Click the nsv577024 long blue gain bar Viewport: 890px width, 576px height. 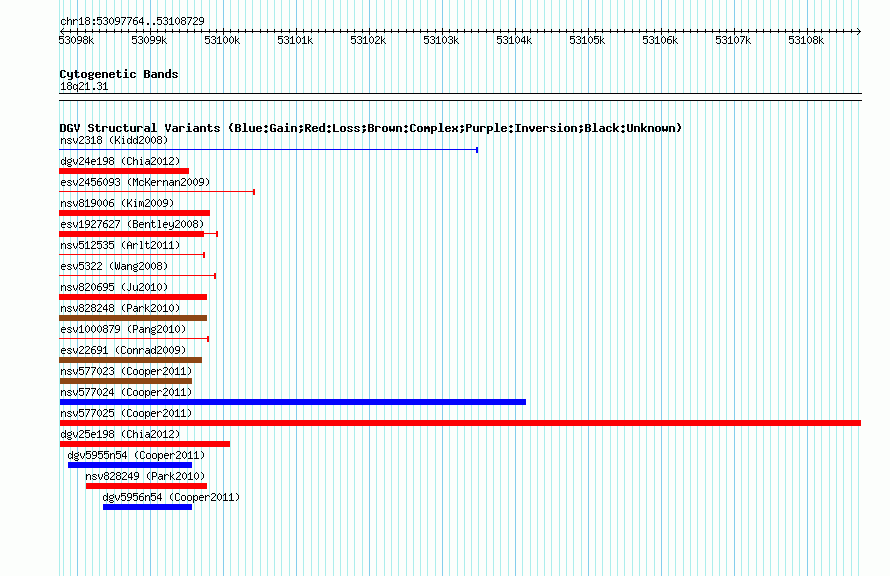293,402
